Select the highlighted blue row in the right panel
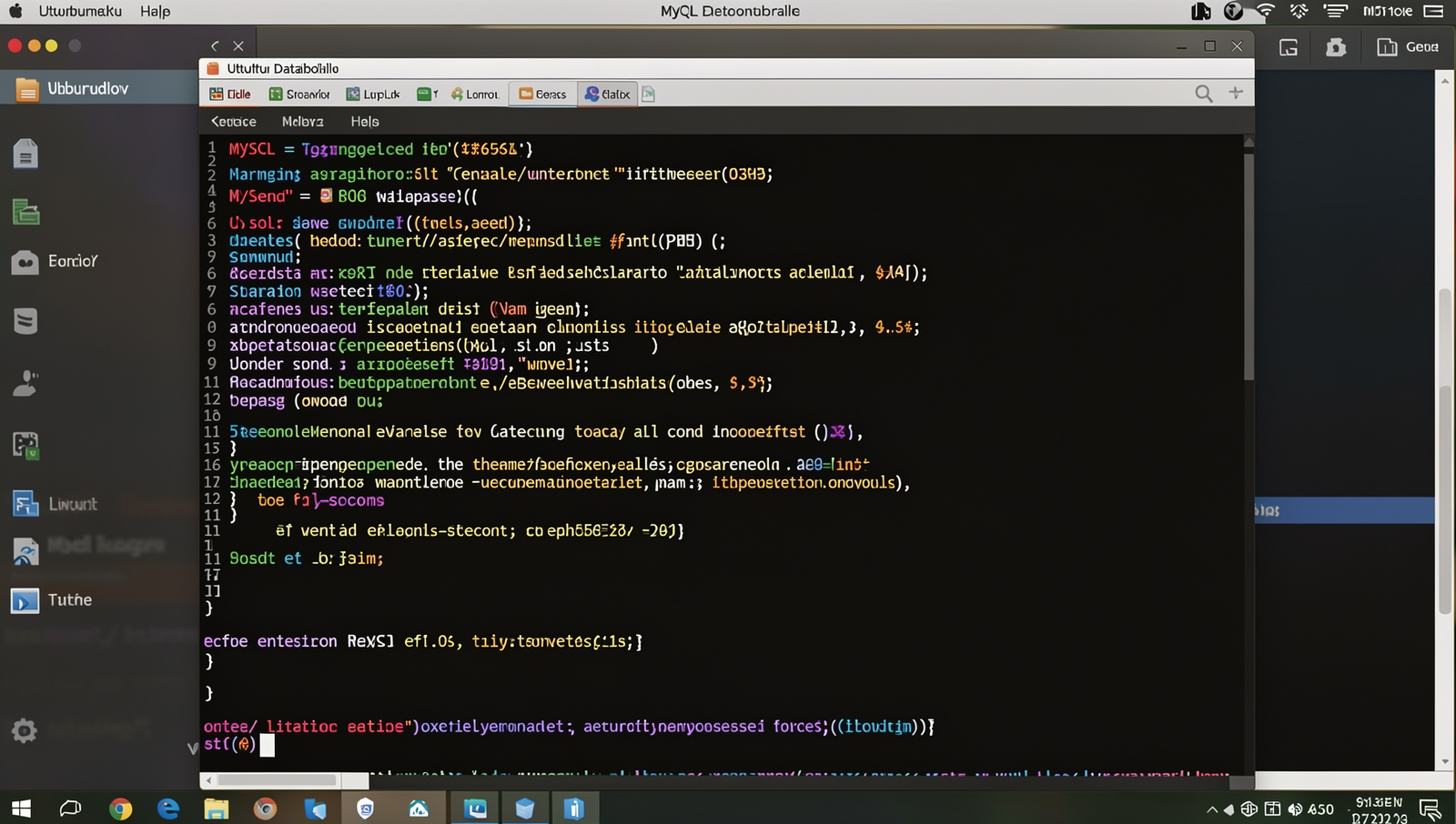Screen dimensions: 1456x824 (x=1345, y=510)
